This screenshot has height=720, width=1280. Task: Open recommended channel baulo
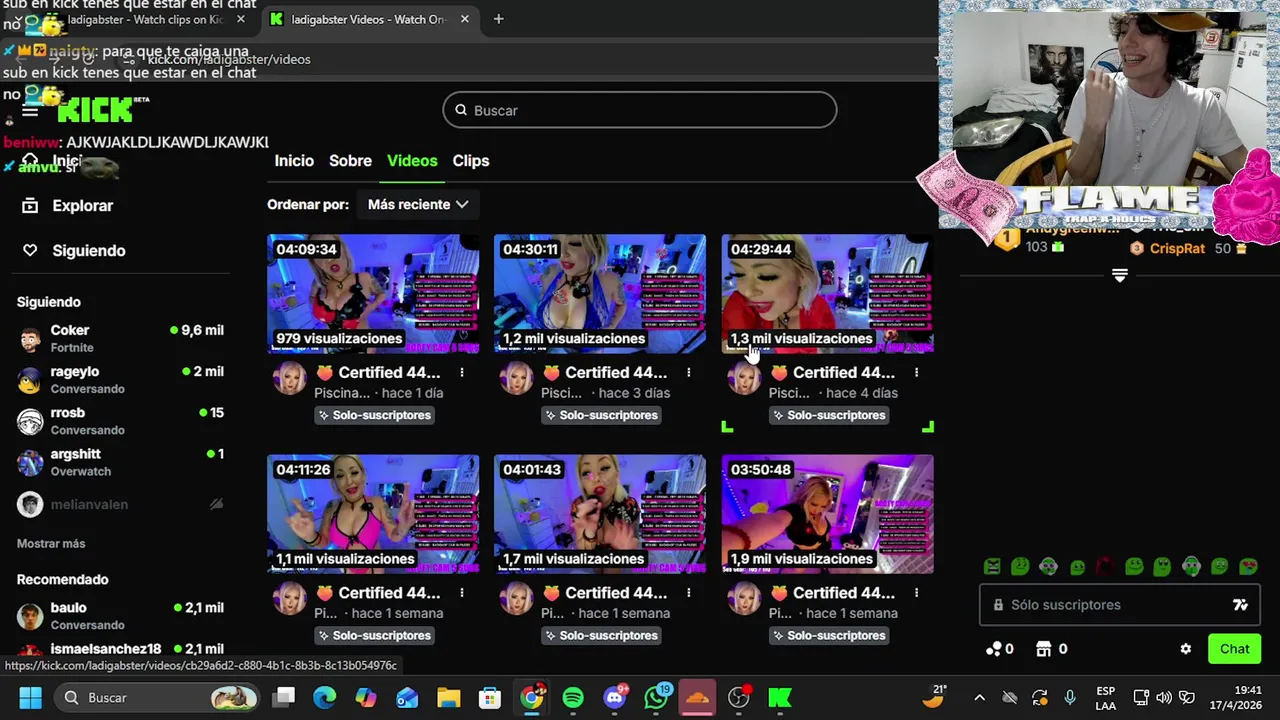pos(120,615)
